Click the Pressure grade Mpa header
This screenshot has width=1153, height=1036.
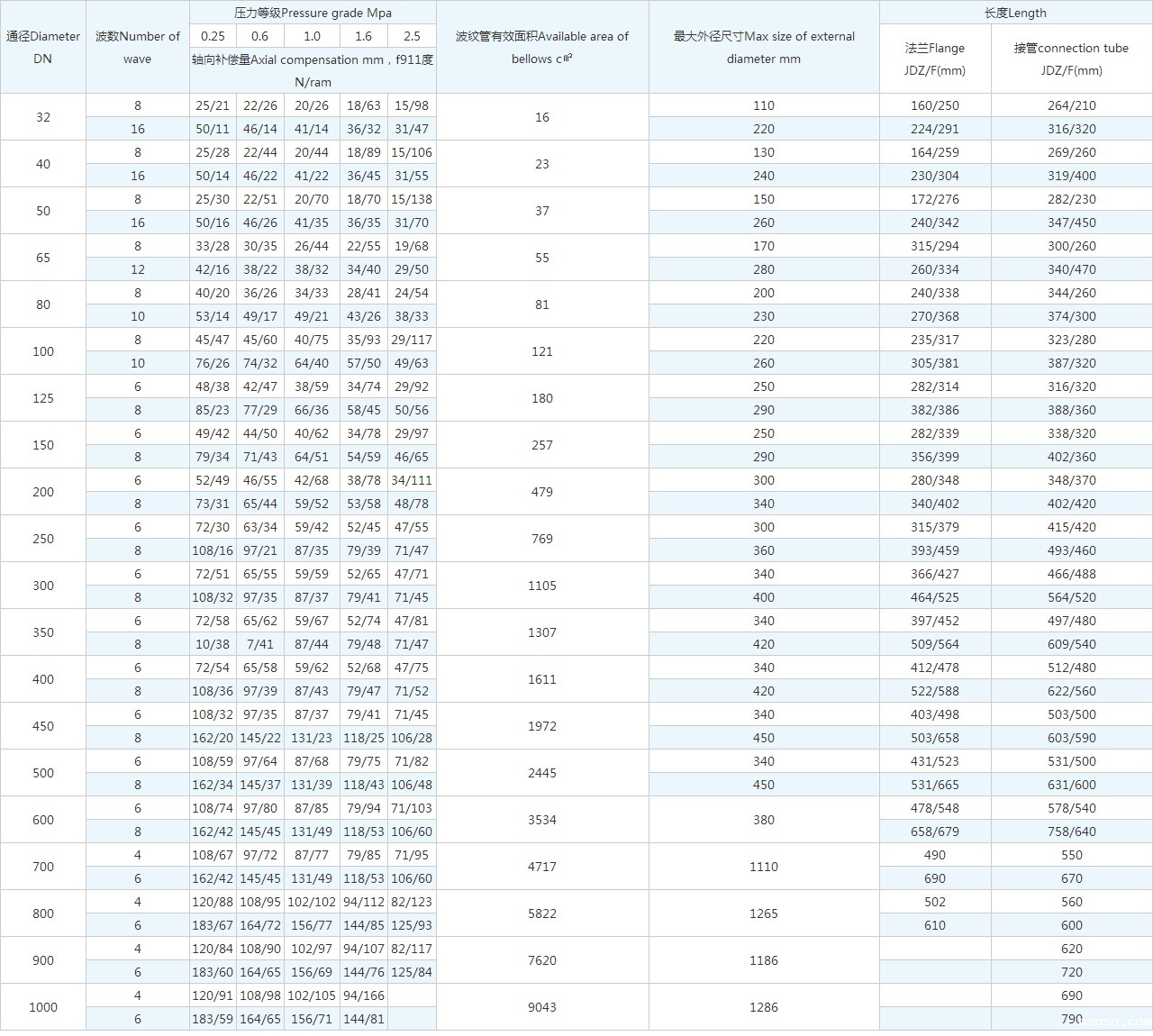click(x=313, y=13)
